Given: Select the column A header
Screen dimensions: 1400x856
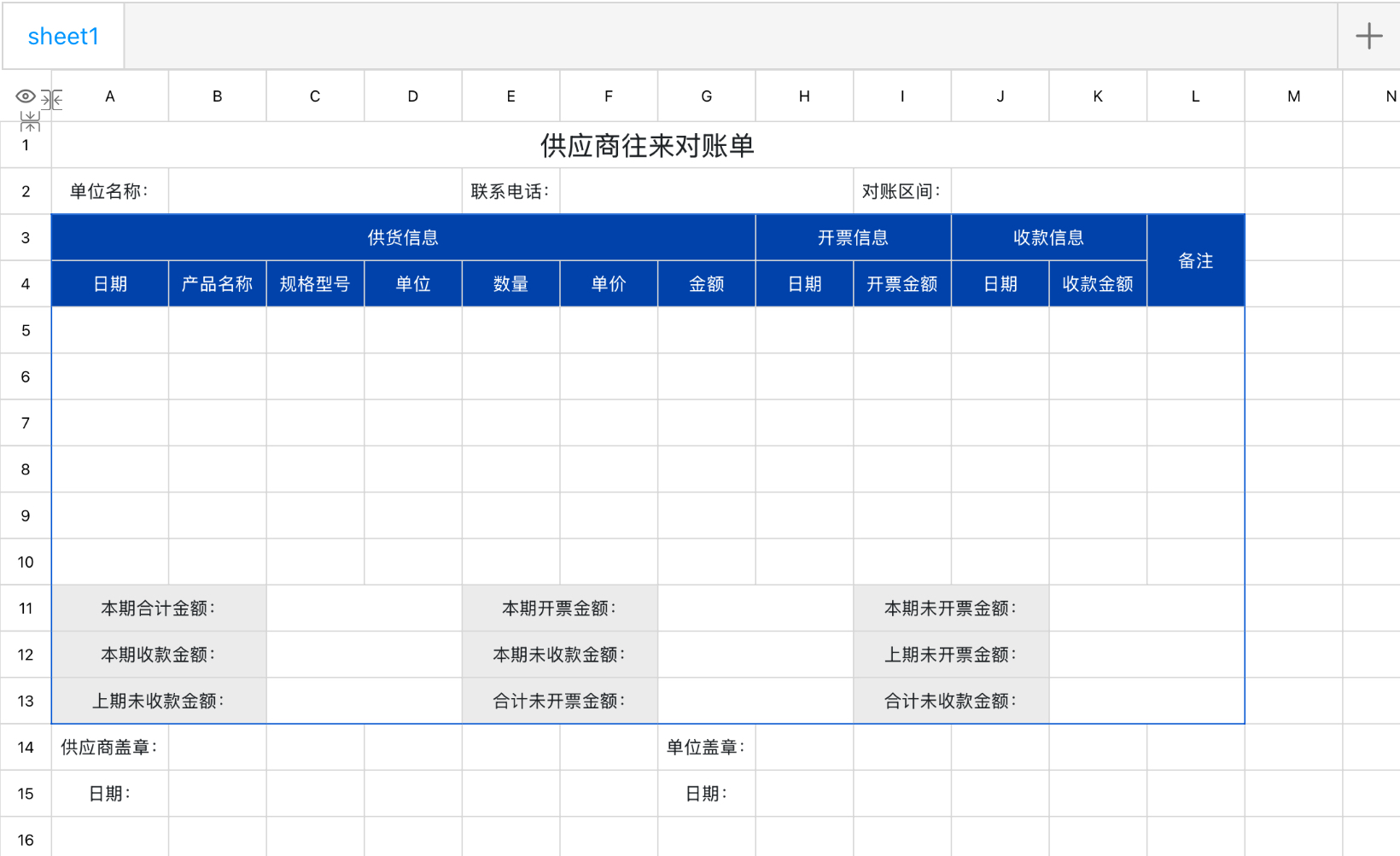Looking at the screenshot, I should click(x=109, y=96).
